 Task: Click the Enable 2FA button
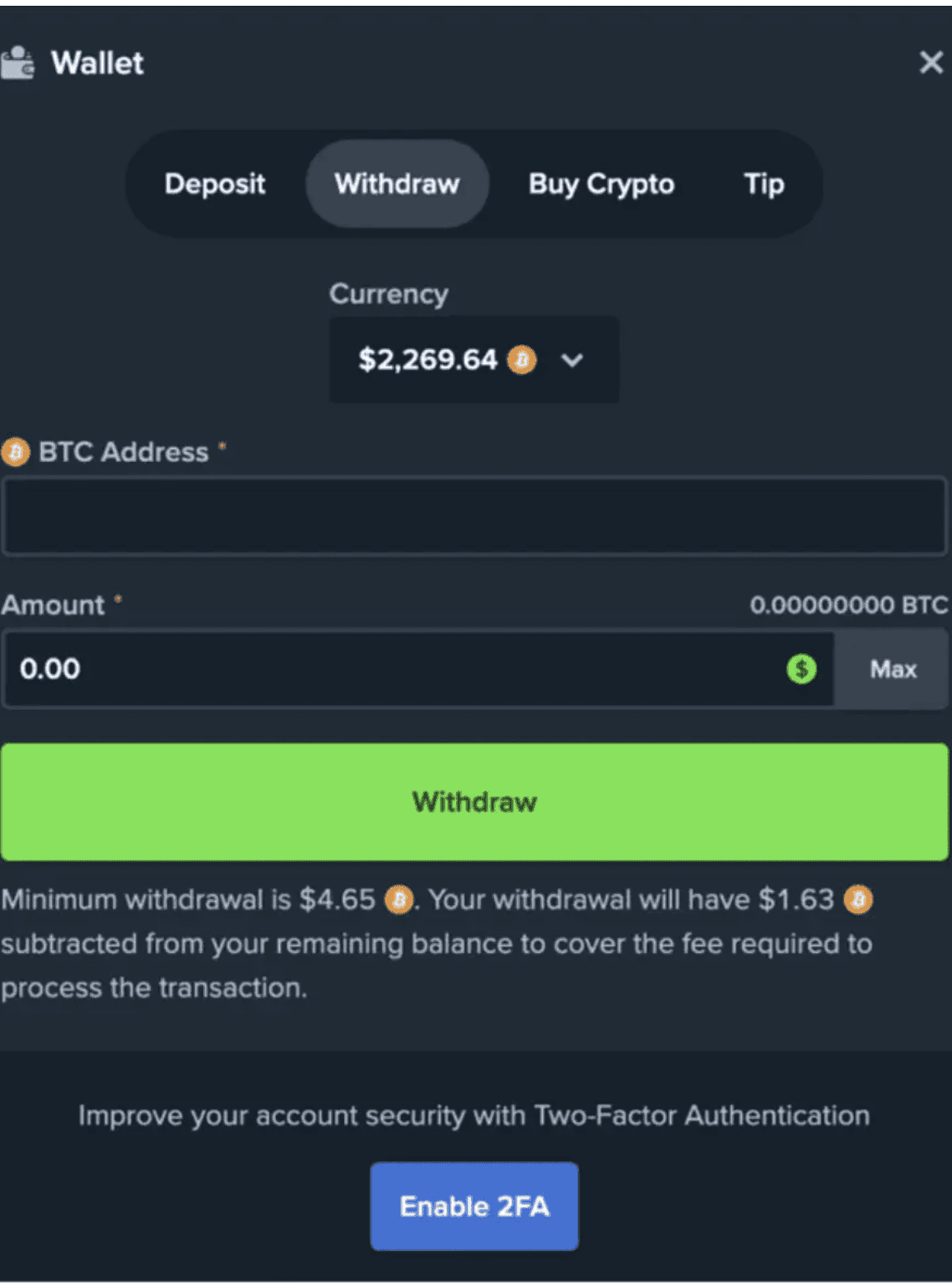tap(474, 1206)
